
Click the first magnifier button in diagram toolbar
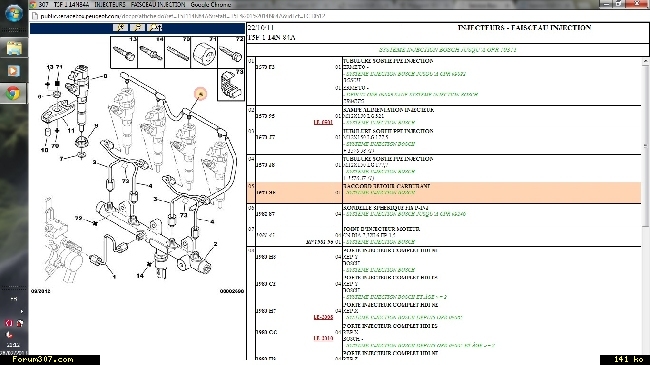(x=121, y=28)
